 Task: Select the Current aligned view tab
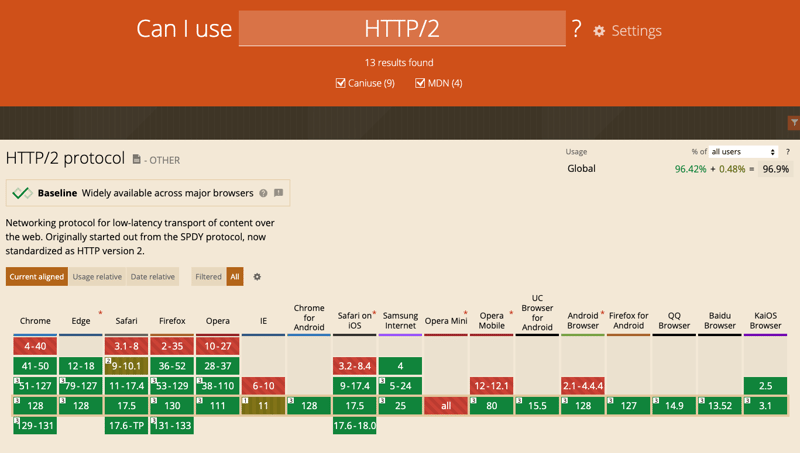(x=37, y=276)
